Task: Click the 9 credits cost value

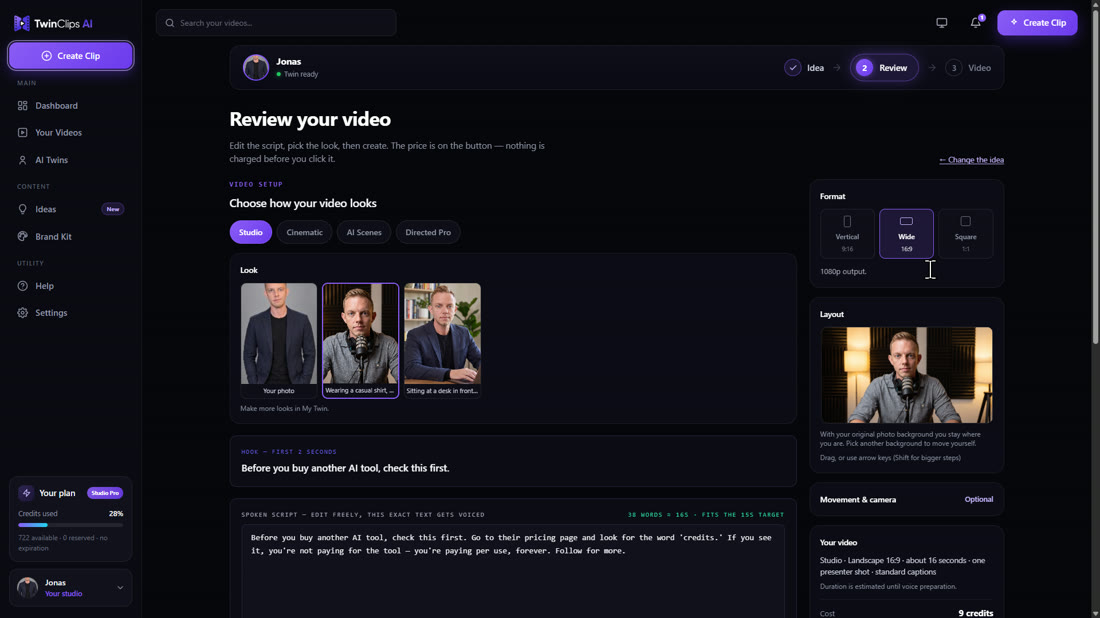Action: click(x=976, y=613)
